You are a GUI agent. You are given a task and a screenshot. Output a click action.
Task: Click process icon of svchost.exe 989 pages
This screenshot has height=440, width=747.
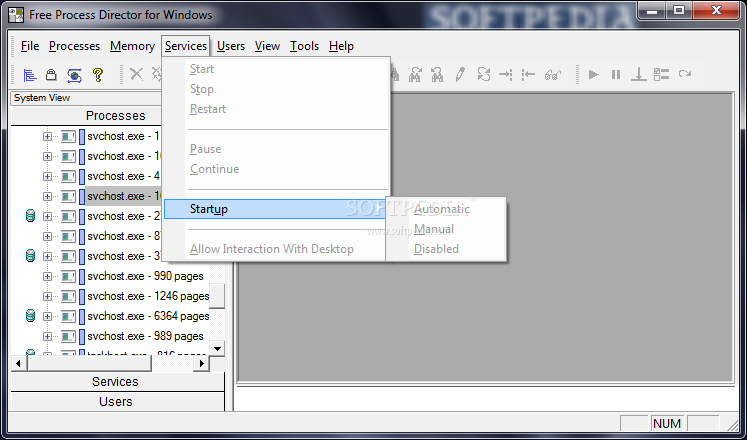click(68, 336)
